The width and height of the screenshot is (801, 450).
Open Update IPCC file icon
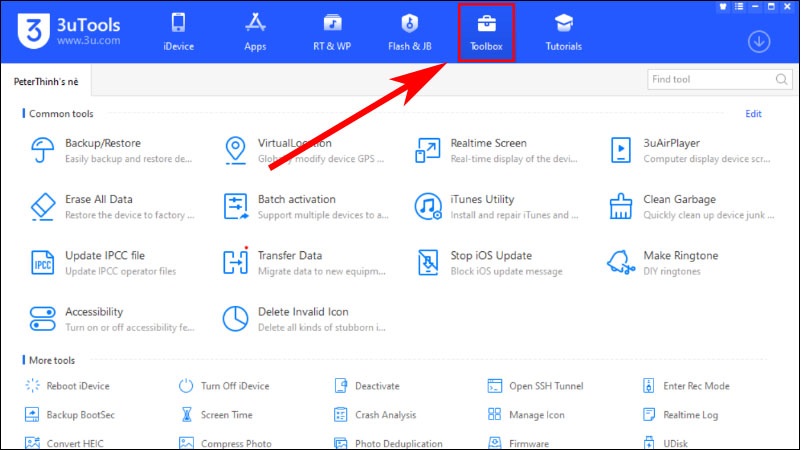(x=42, y=263)
